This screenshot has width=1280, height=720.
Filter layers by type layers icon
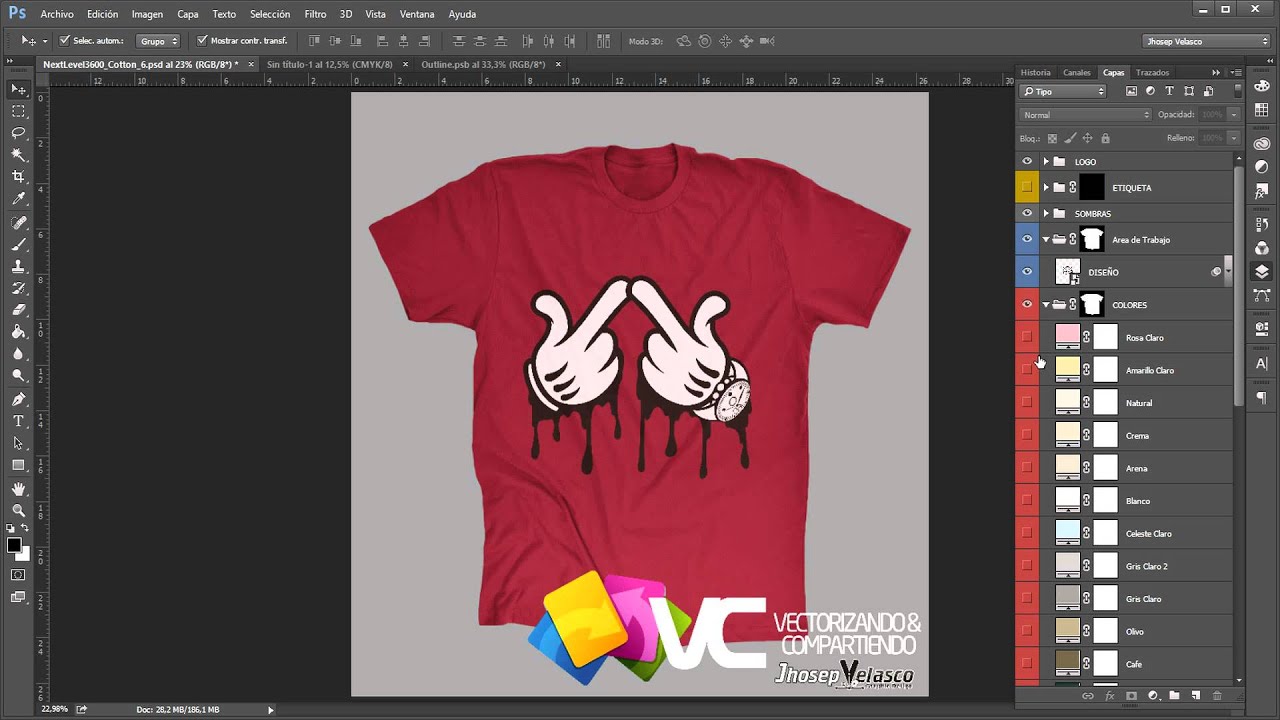[1169, 91]
